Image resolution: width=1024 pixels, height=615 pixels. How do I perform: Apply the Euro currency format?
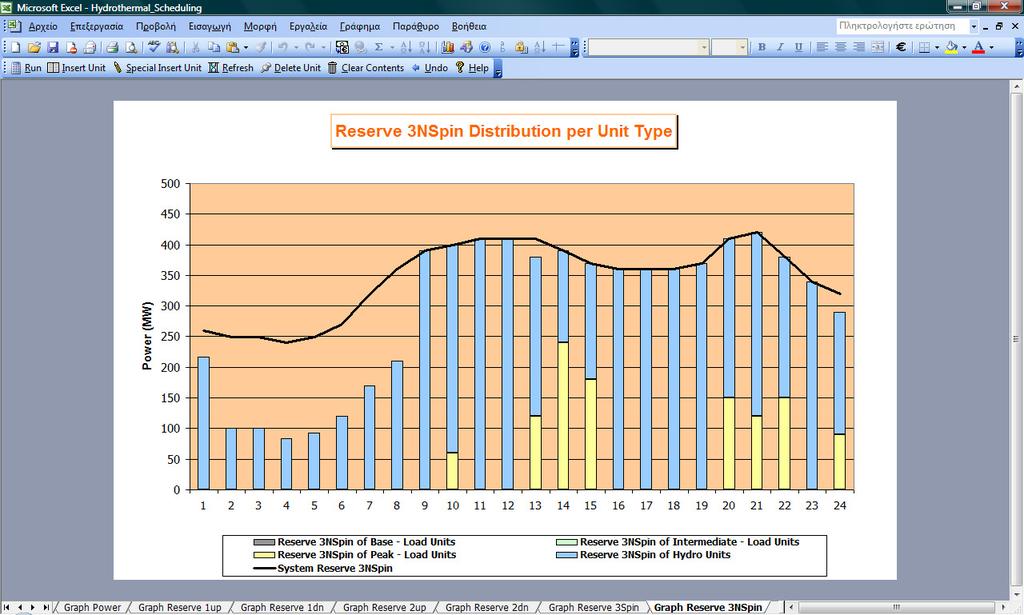901,47
